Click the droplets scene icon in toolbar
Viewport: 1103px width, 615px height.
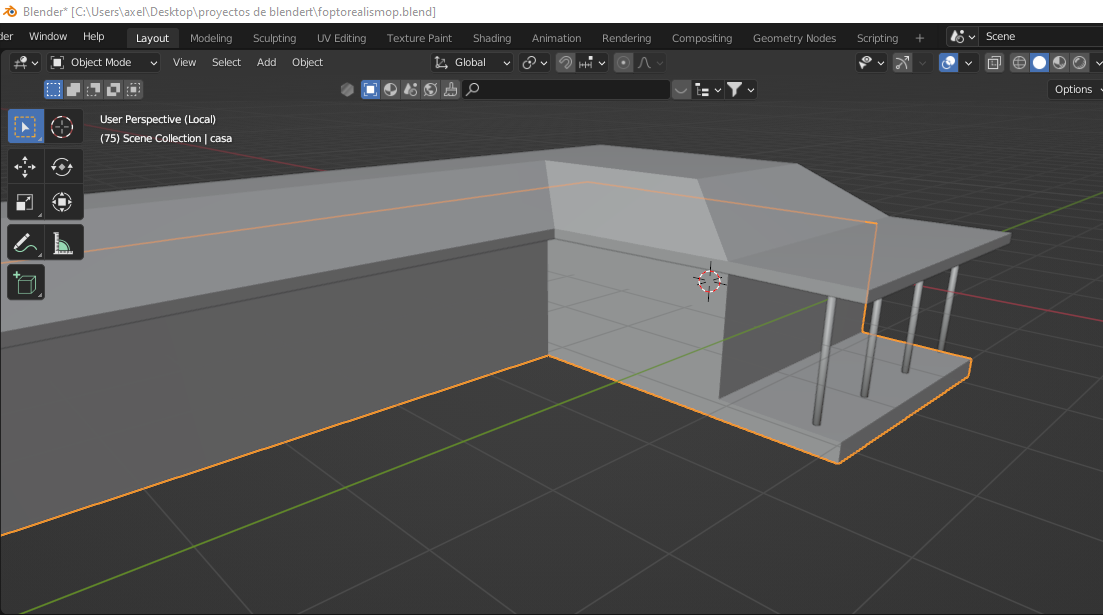(411, 89)
